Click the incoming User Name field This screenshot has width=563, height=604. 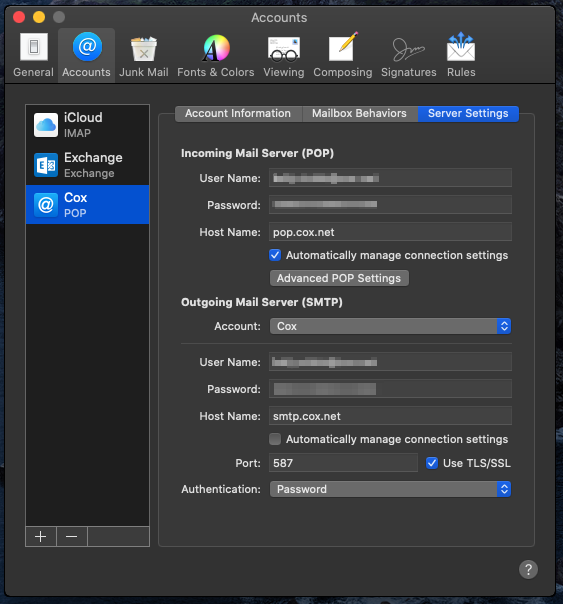[390, 178]
